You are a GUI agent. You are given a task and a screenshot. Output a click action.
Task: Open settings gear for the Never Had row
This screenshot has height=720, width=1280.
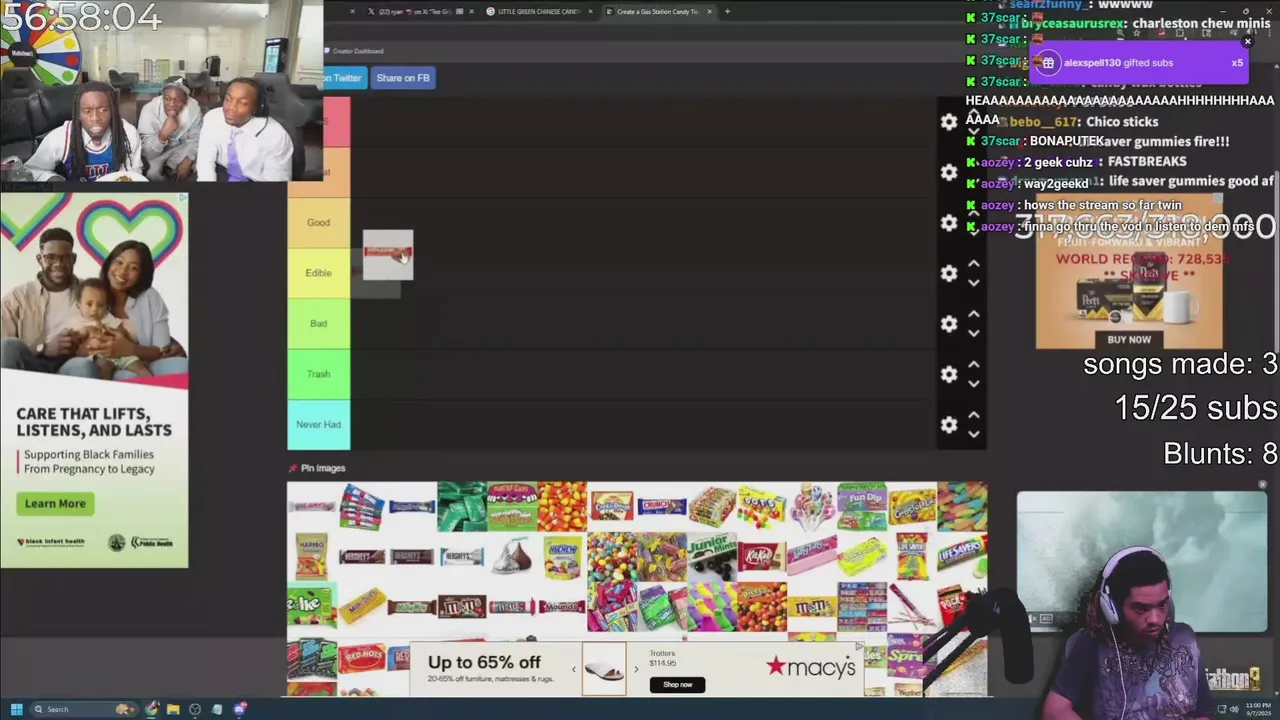pos(949,425)
